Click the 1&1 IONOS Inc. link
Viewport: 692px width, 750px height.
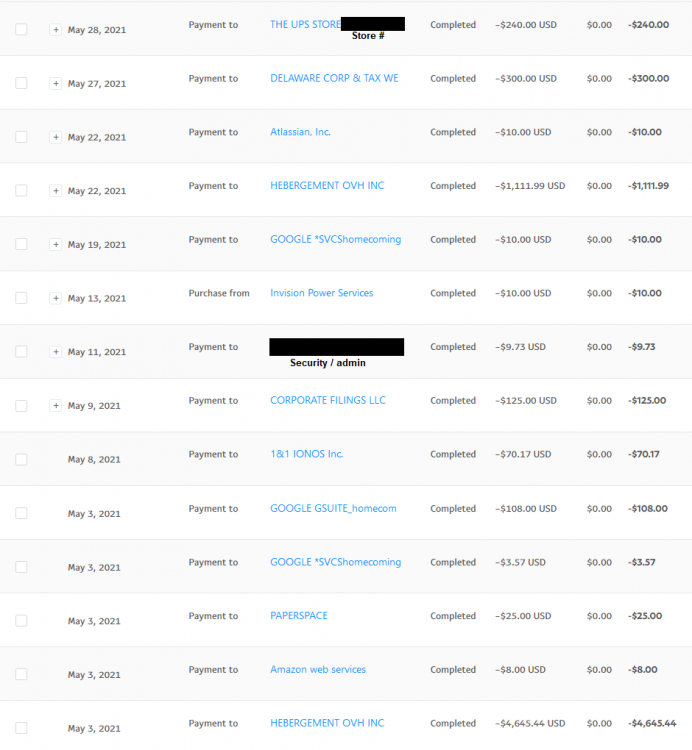(306, 454)
